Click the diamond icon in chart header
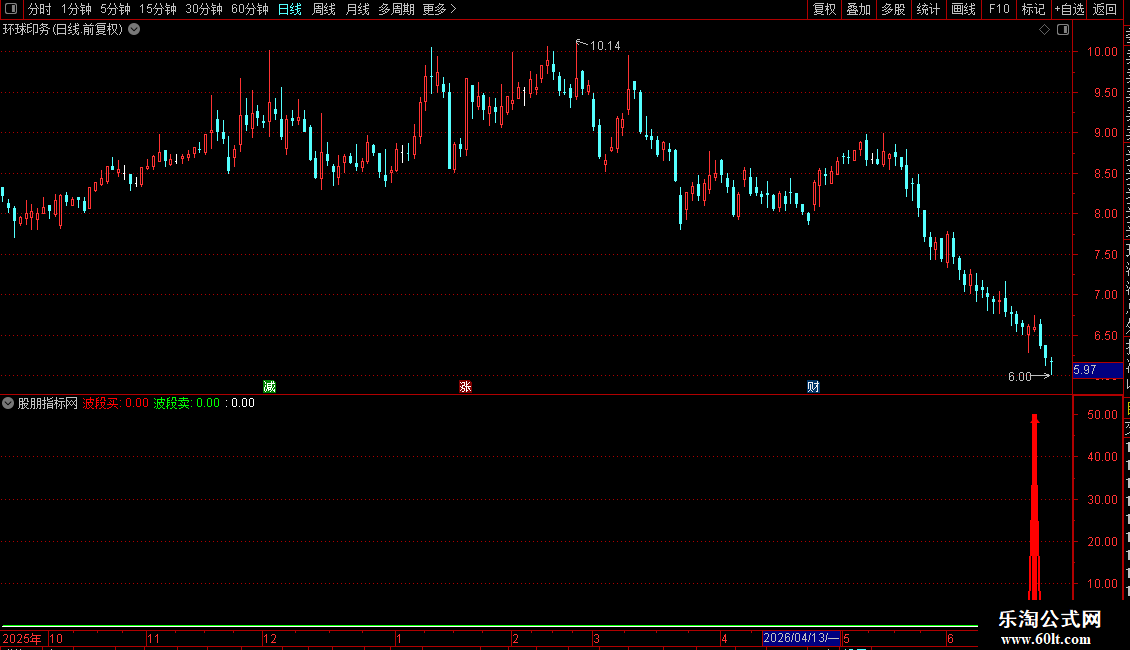The image size is (1130, 650). (x=1044, y=30)
